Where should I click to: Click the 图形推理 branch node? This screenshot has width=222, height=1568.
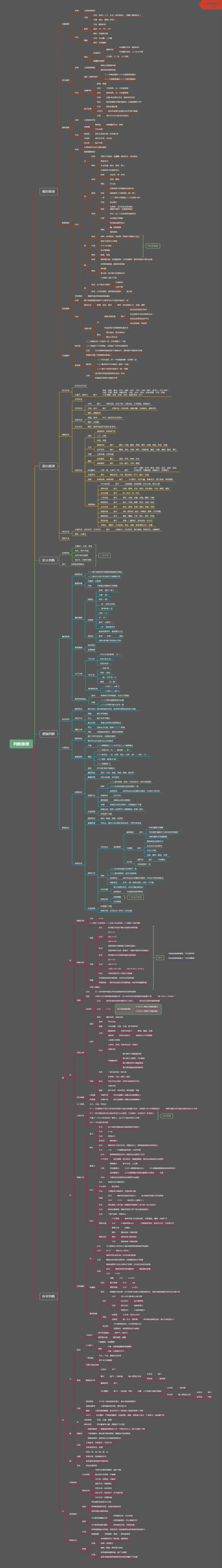pos(48,192)
